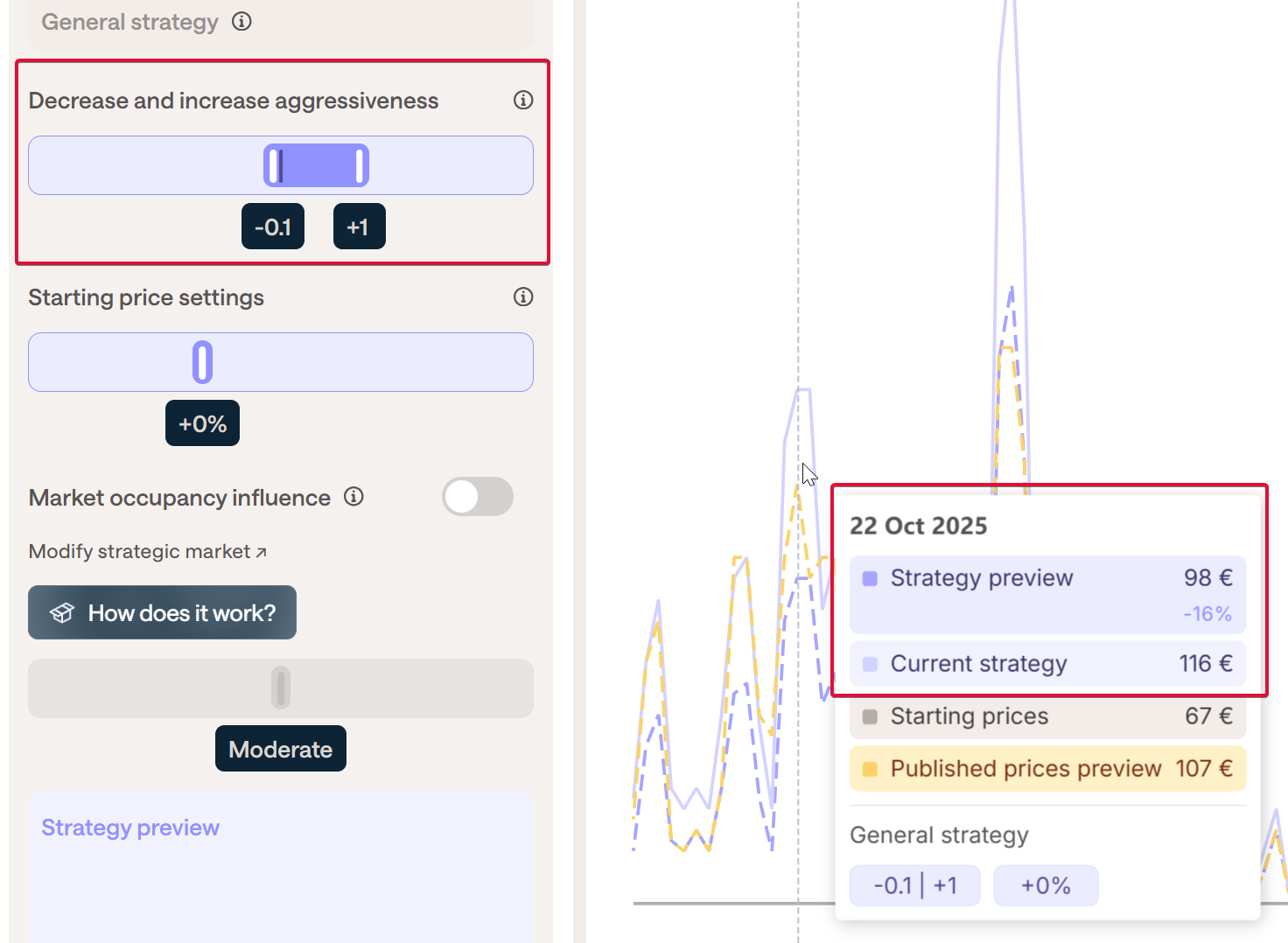Enable the Market occupancy influence toggle

tap(478, 497)
